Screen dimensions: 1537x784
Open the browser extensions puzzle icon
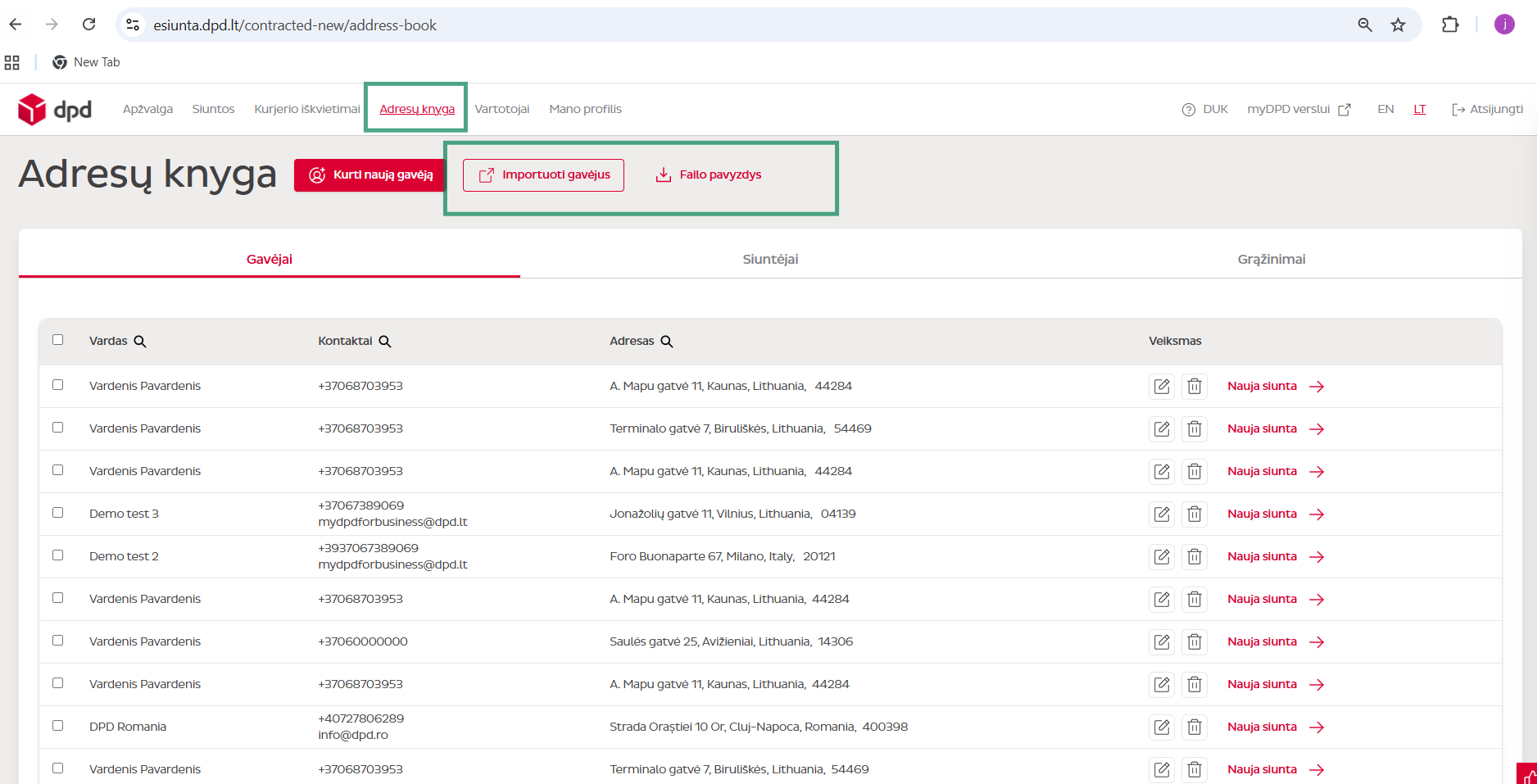point(1450,25)
